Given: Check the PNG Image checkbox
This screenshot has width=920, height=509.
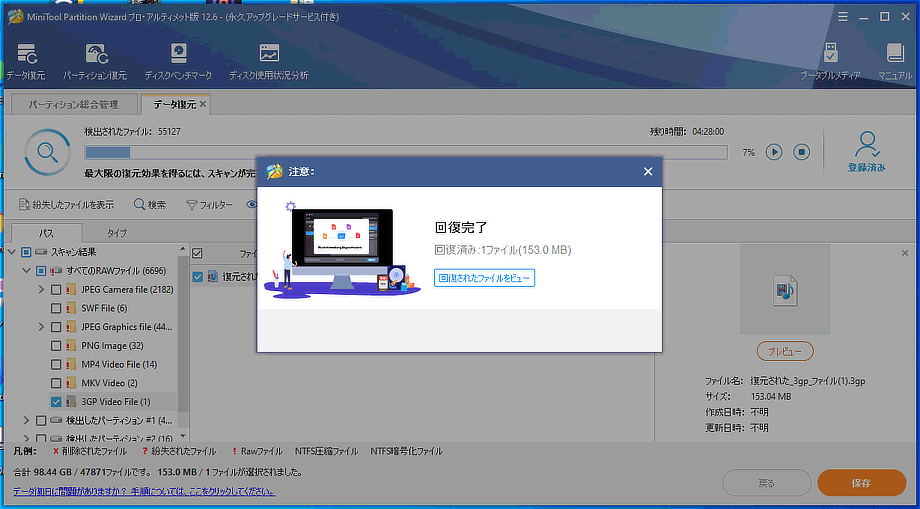Looking at the screenshot, I should point(56,346).
